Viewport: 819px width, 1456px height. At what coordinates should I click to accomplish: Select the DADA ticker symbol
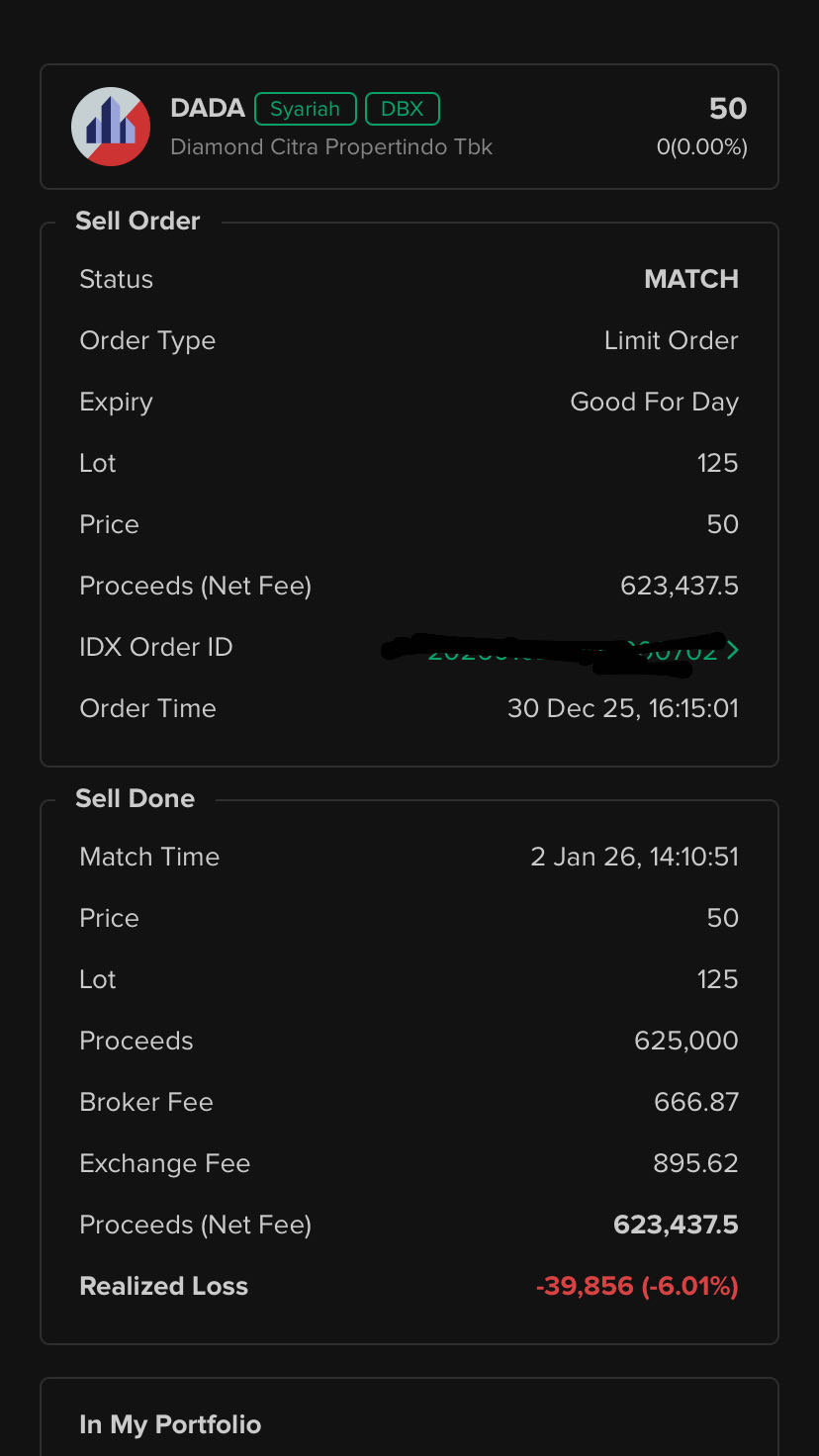pos(208,108)
